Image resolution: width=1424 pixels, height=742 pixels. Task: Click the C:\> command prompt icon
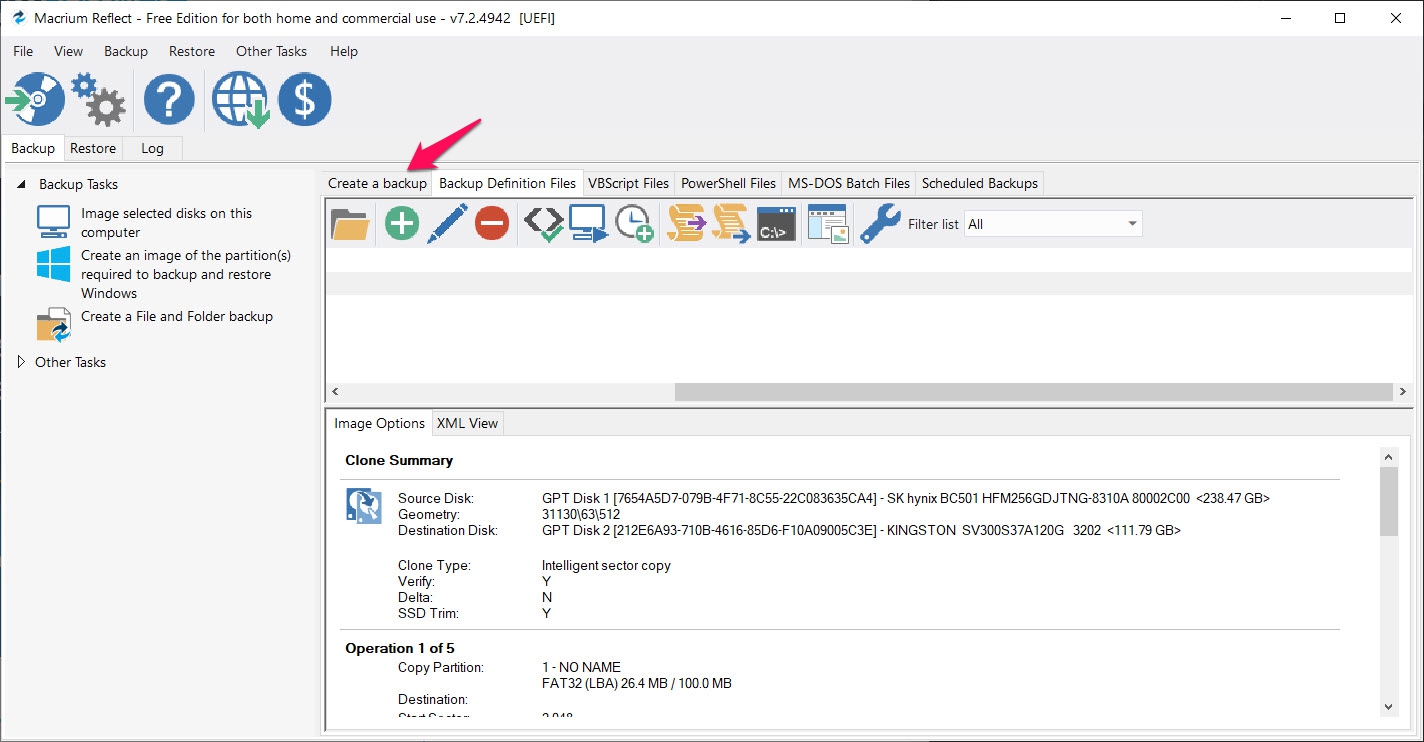click(x=777, y=224)
